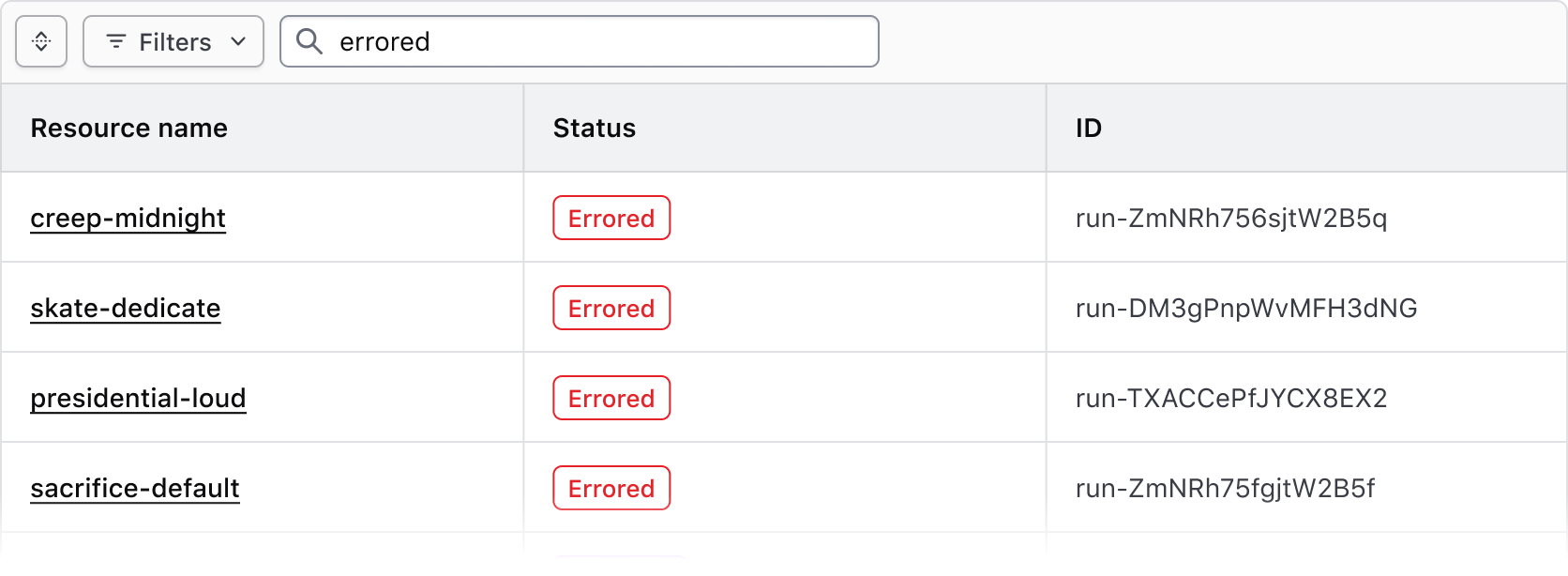Click the magnifying glass search icon
This screenshot has height=576, width=1568.
point(309,41)
